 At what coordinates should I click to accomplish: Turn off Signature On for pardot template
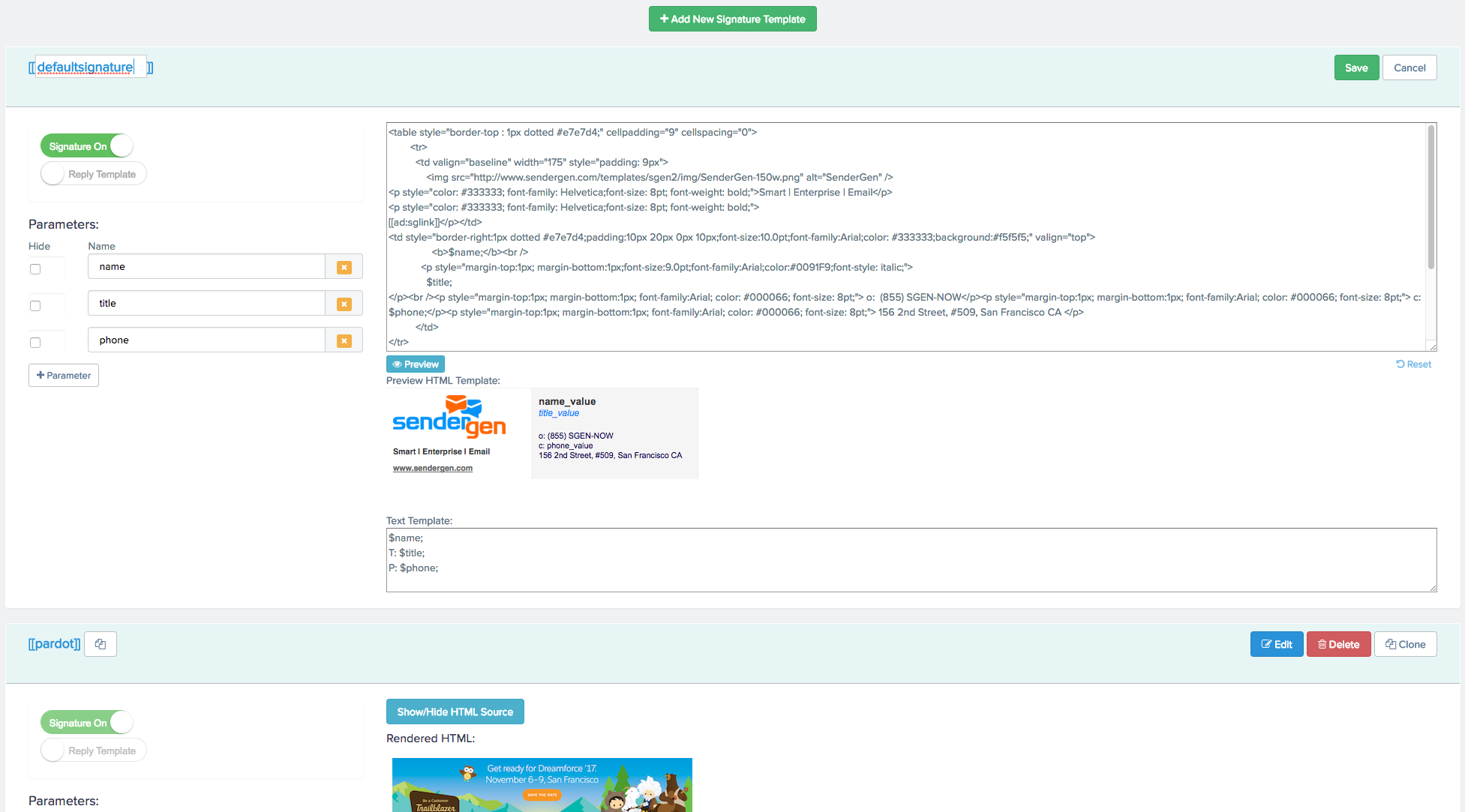pyautogui.click(x=86, y=722)
